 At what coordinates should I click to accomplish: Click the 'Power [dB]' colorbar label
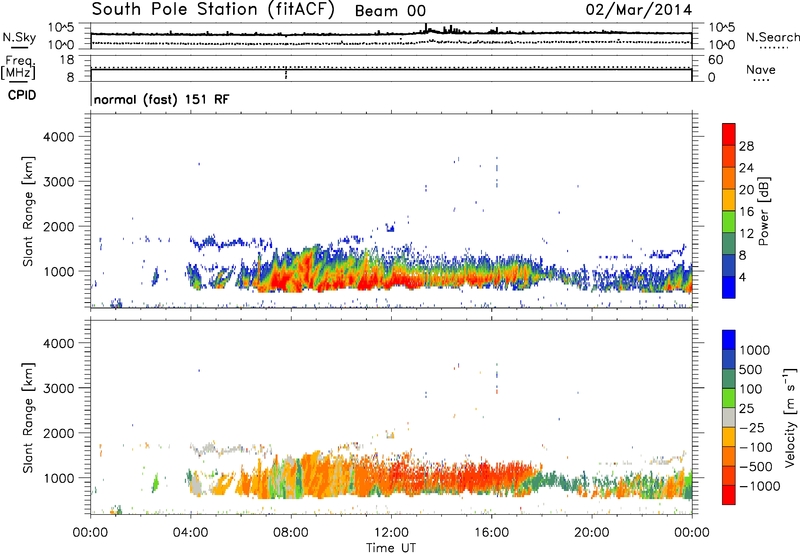pos(763,211)
